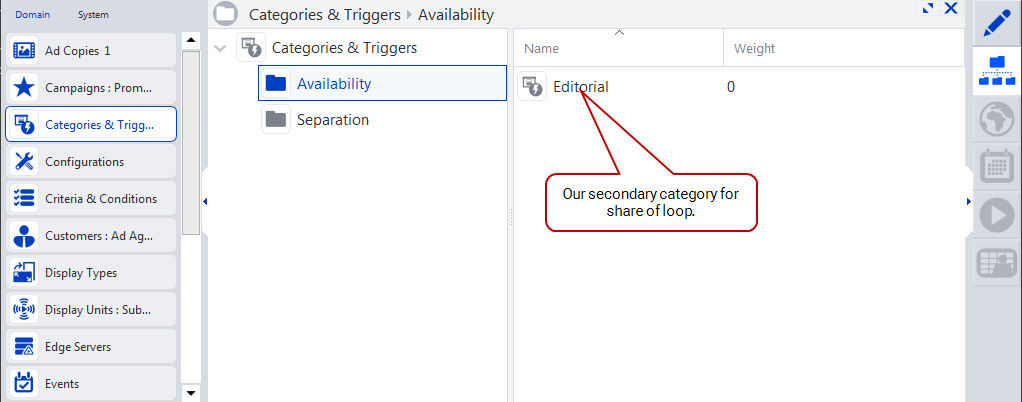Select the Separation folder
Viewport: 1022px width, 402px height.
332,120
